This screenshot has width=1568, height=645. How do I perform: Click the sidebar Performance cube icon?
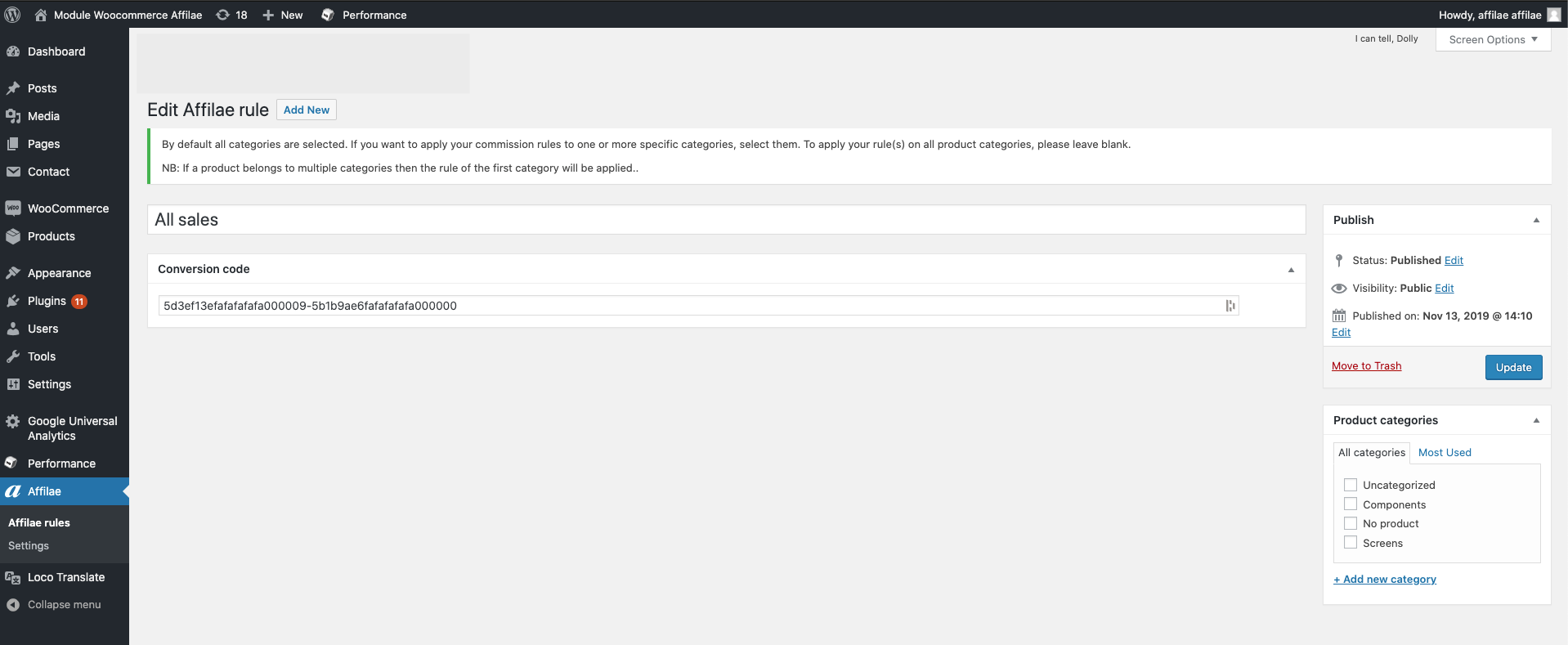(11, 464)
